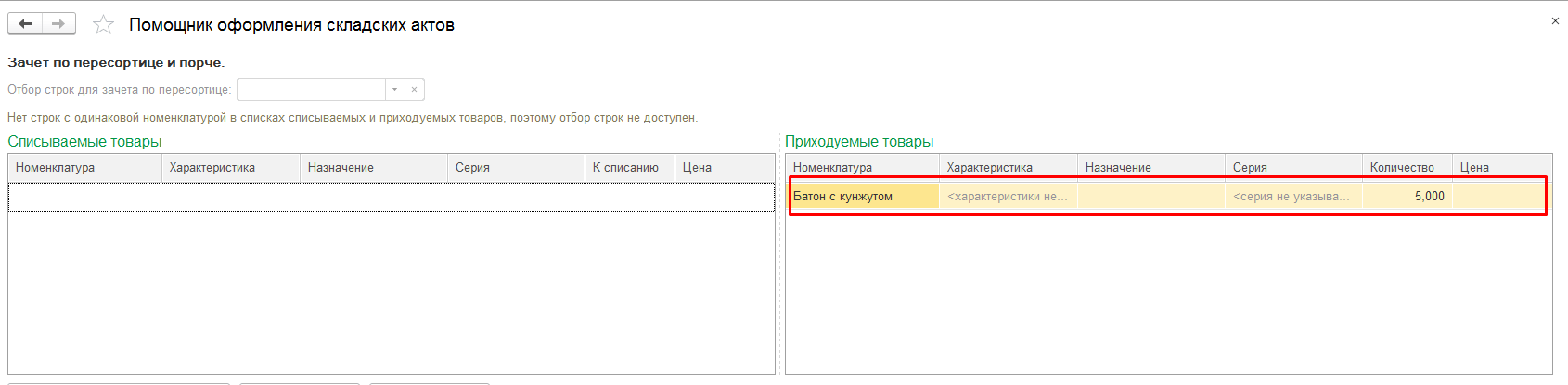Click the row filter input field
The width and height of the screenshot is (1568, 385).
(x=311, y=90)
